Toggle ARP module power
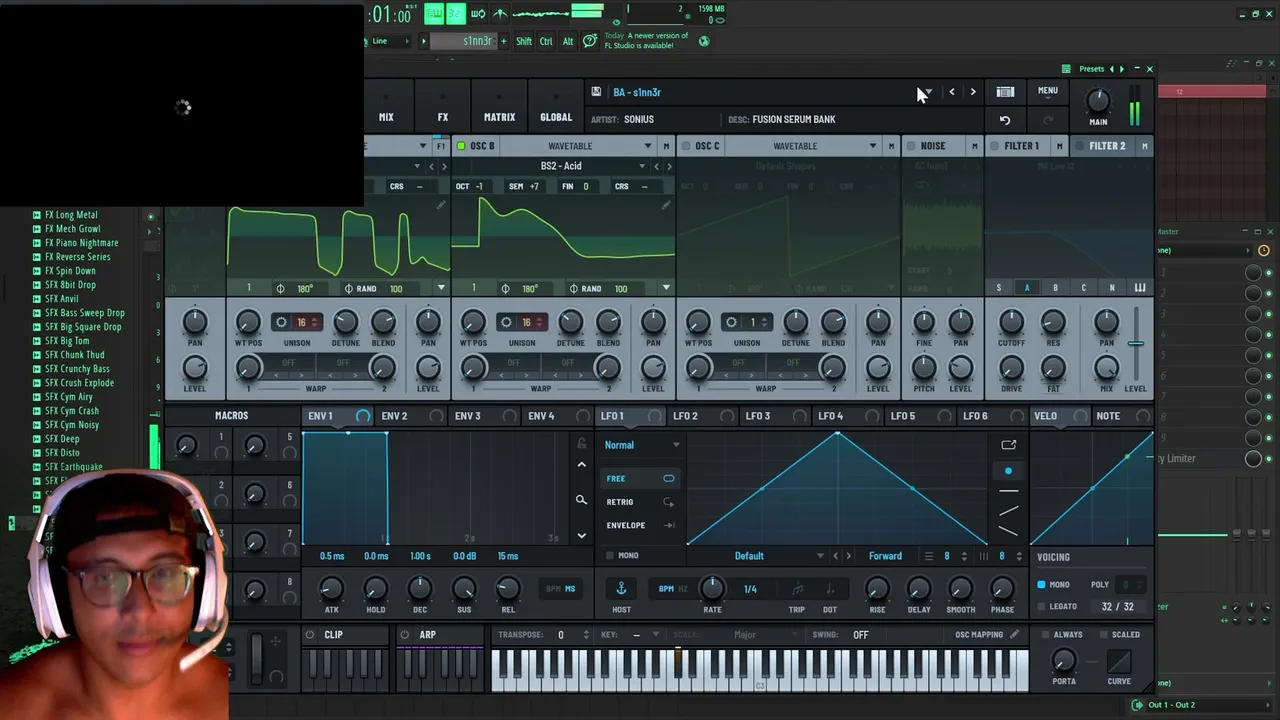Screen dimensions: 1280x720 [404, 635]
